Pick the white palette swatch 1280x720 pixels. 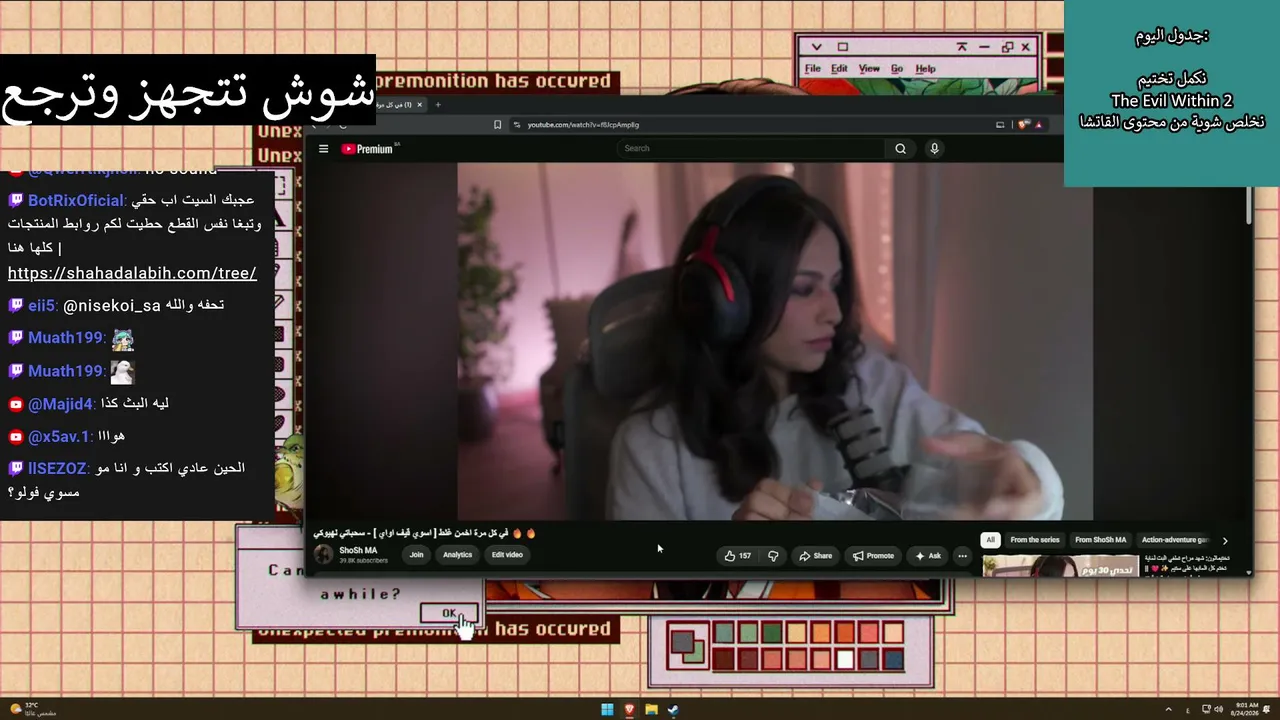click(845, 659)
